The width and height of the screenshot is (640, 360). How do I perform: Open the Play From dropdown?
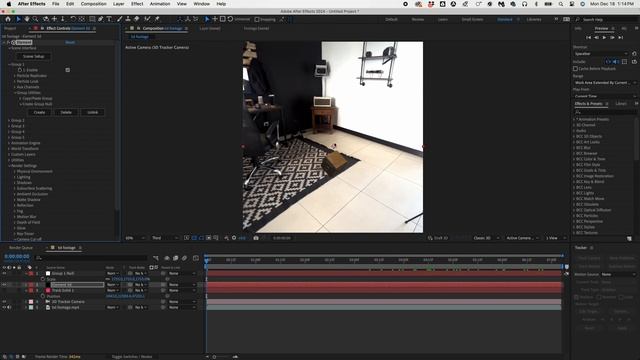[x=605, y=96]
